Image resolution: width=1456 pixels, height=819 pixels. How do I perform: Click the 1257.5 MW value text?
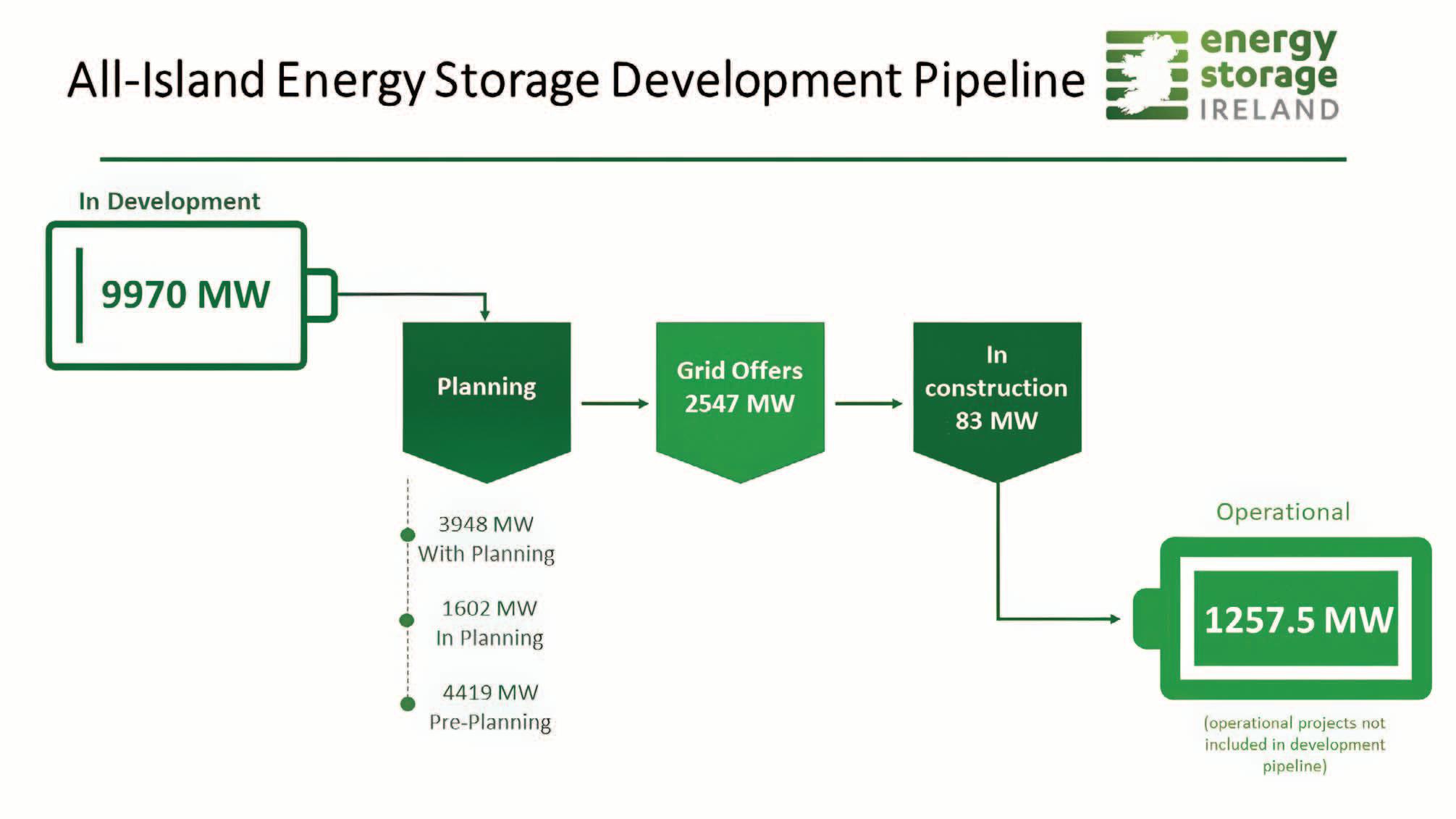point(1297,620)
